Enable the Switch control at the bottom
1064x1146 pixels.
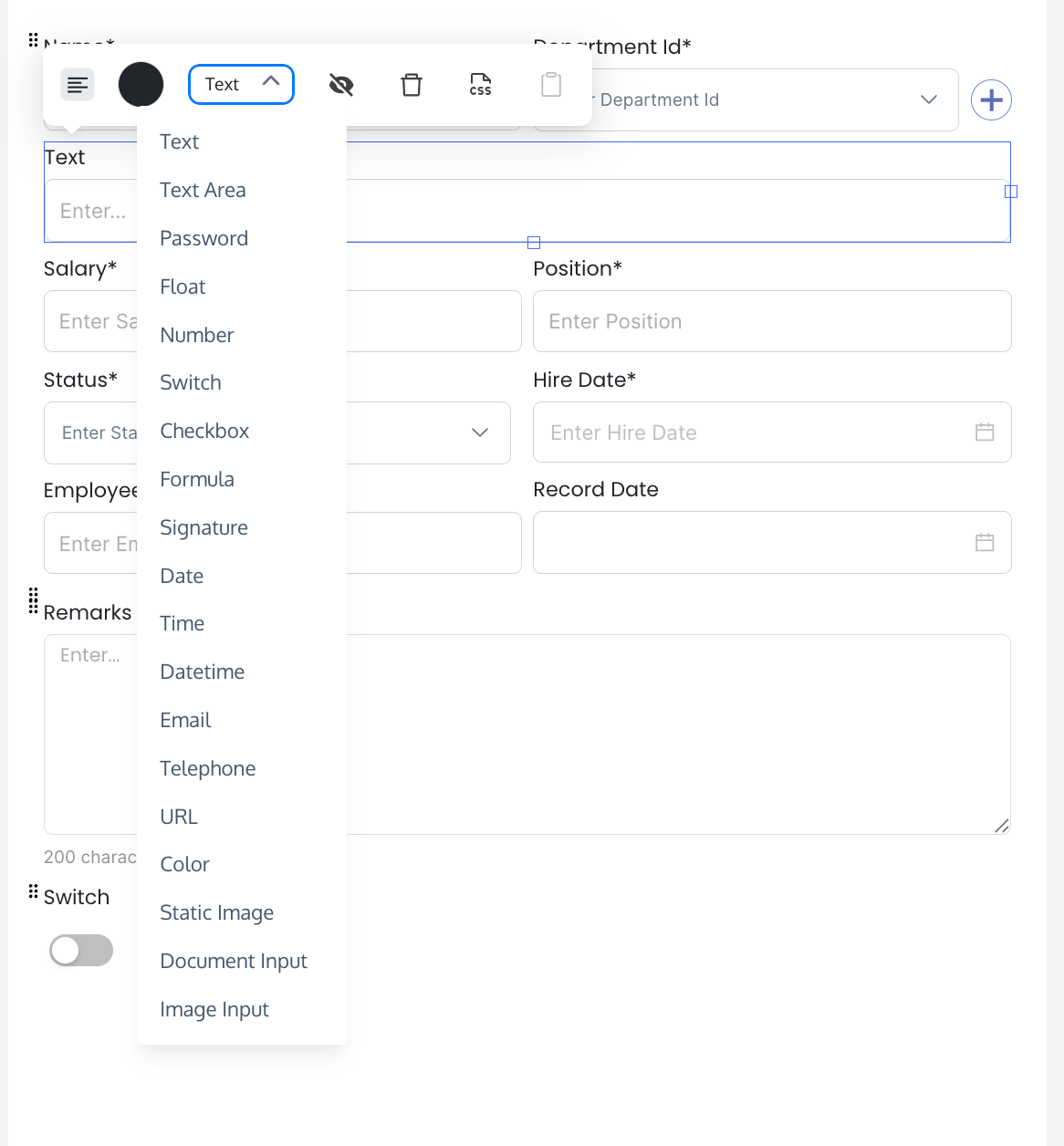click(80, 950)
